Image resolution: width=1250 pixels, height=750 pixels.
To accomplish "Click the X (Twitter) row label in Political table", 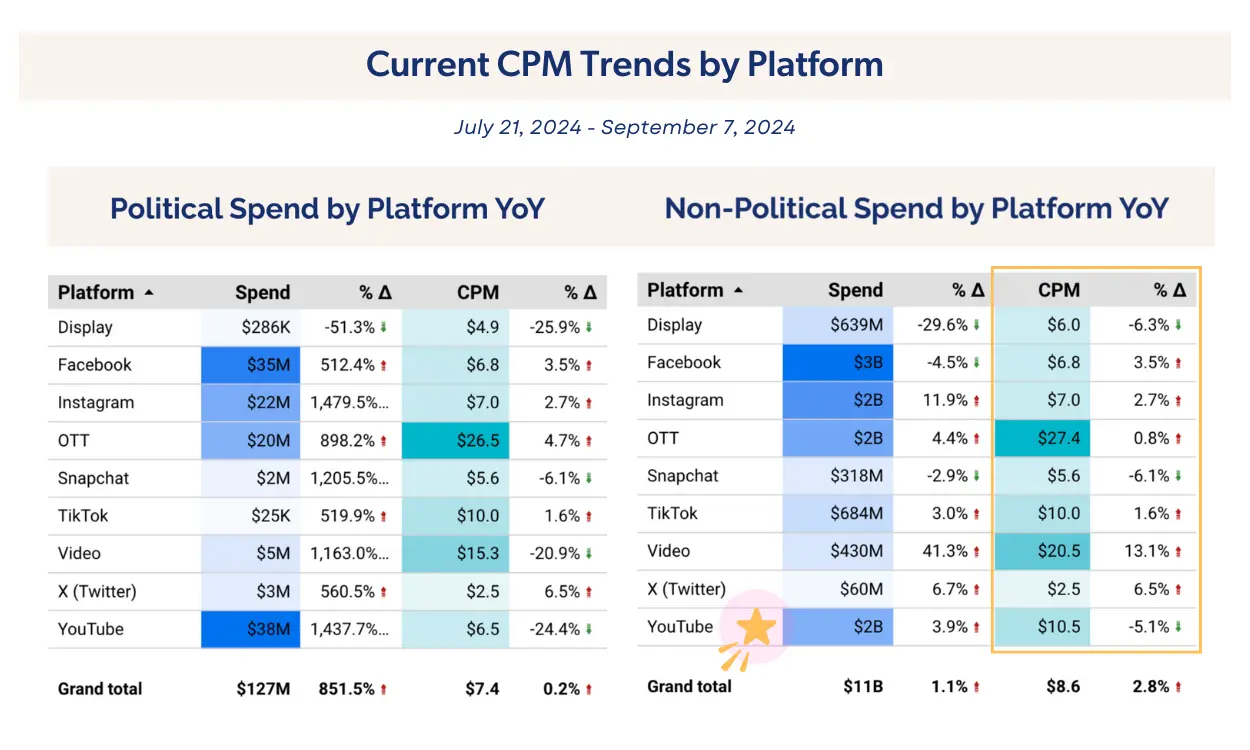I will pyautogui.click(x=98, y=591).
